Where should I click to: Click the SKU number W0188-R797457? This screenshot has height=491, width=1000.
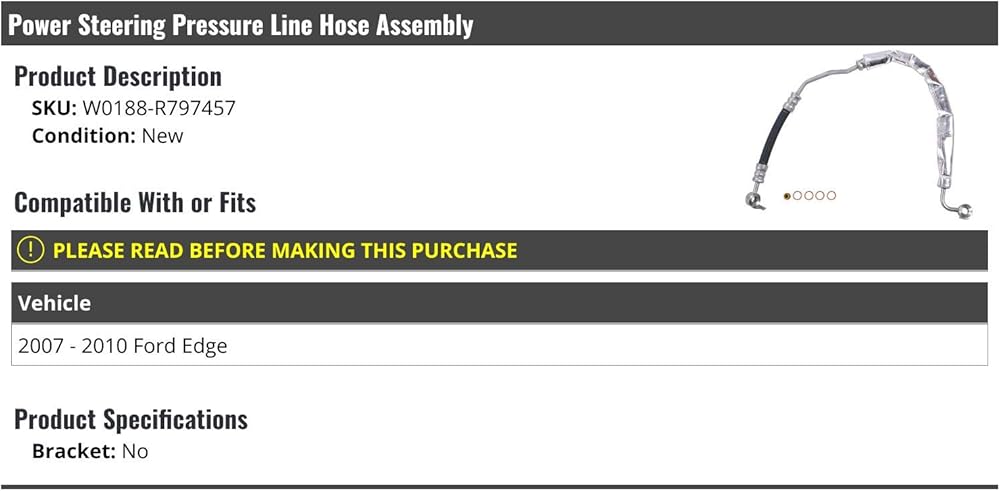point(158,108)
